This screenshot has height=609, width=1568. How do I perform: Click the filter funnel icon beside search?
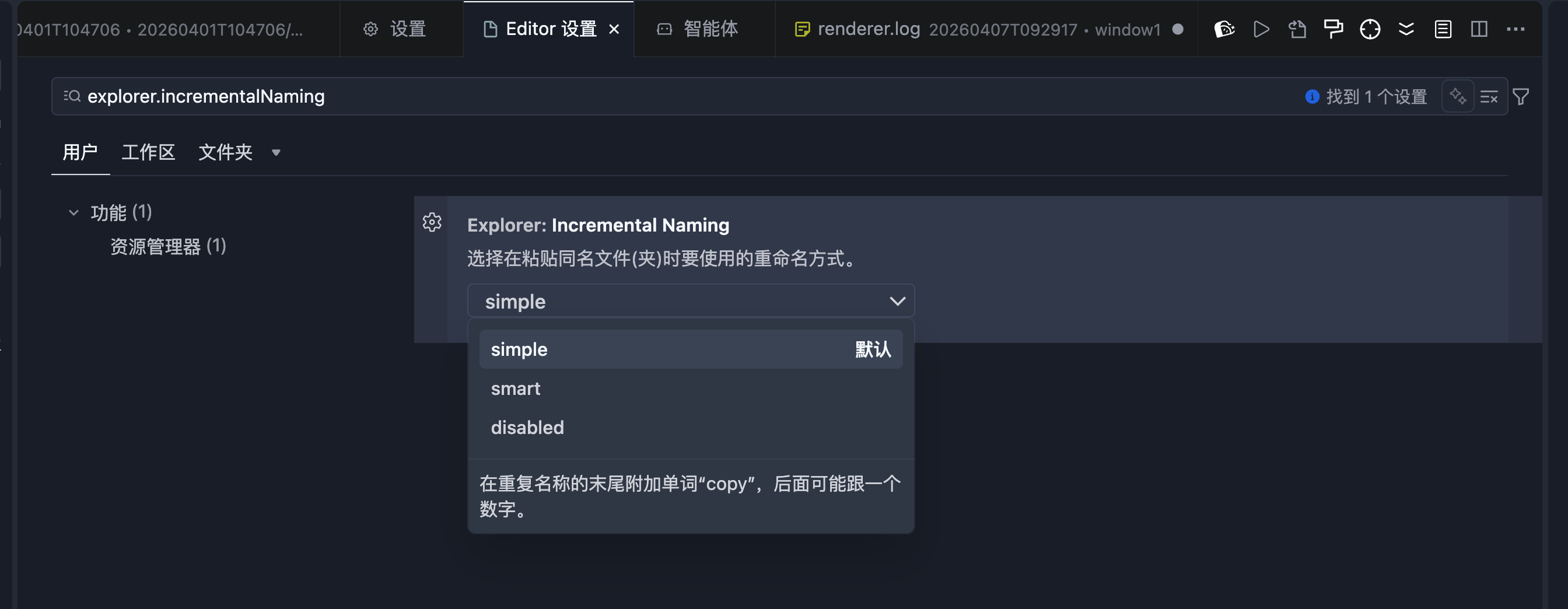(1521, 97)
